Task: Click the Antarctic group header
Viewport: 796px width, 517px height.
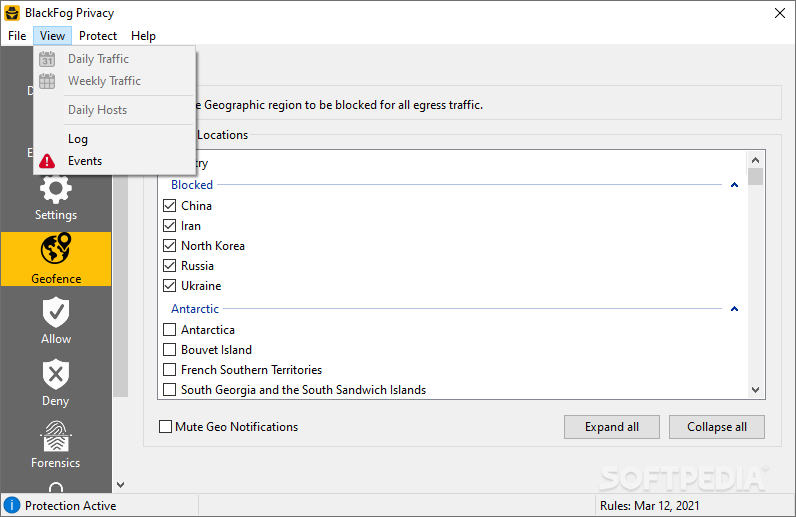Action: (195, 309)
